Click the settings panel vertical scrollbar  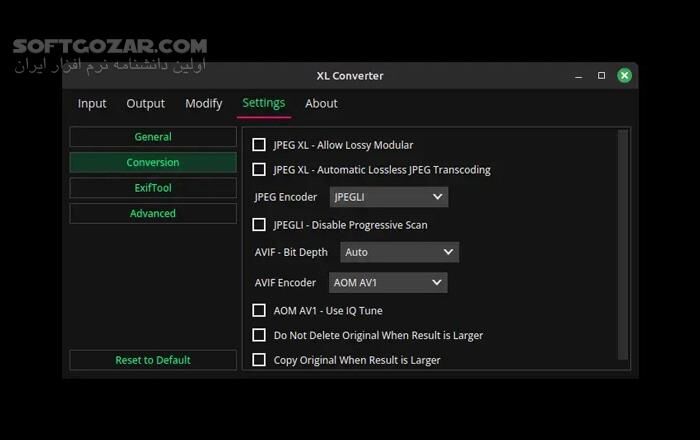click(623, 245)
